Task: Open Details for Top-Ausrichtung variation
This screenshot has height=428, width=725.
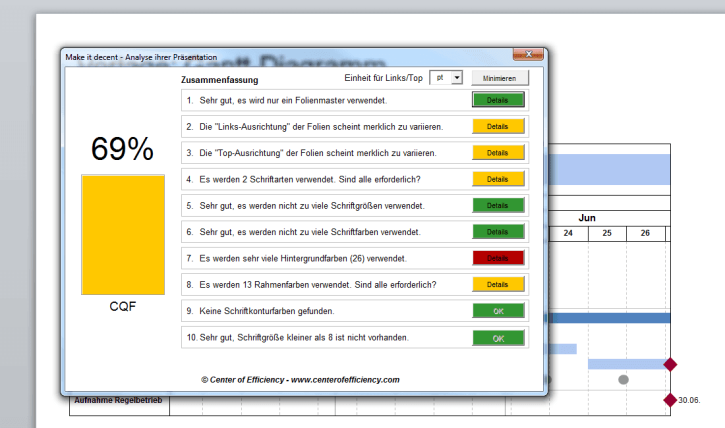Action: (x=498, y=153)
